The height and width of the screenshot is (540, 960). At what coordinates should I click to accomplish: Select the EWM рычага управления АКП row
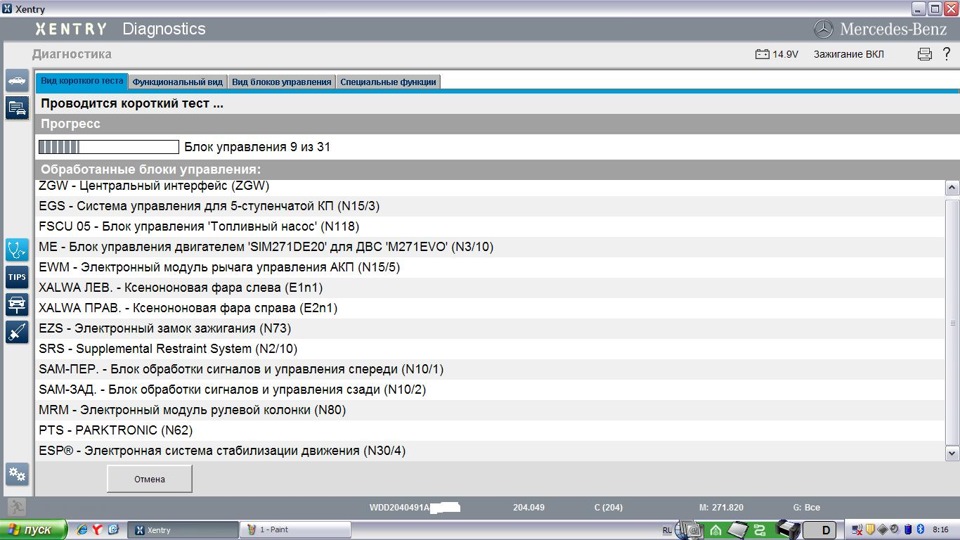point(490,267)
